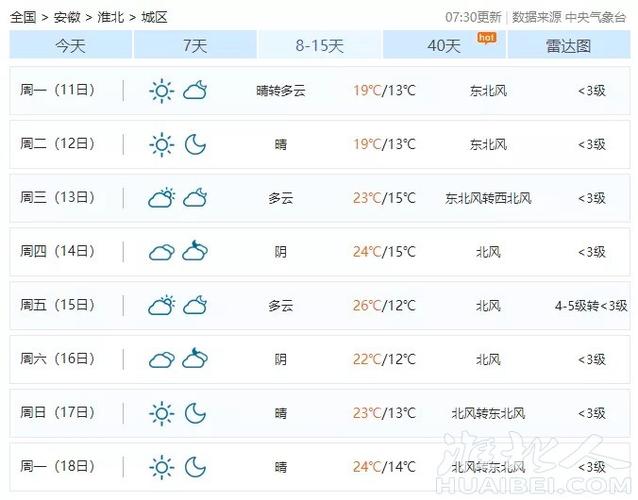This screenshot has height=500, width=638.
Task: Click the 24℃/14℃ temperature
Action: click(x=384, y=467)
